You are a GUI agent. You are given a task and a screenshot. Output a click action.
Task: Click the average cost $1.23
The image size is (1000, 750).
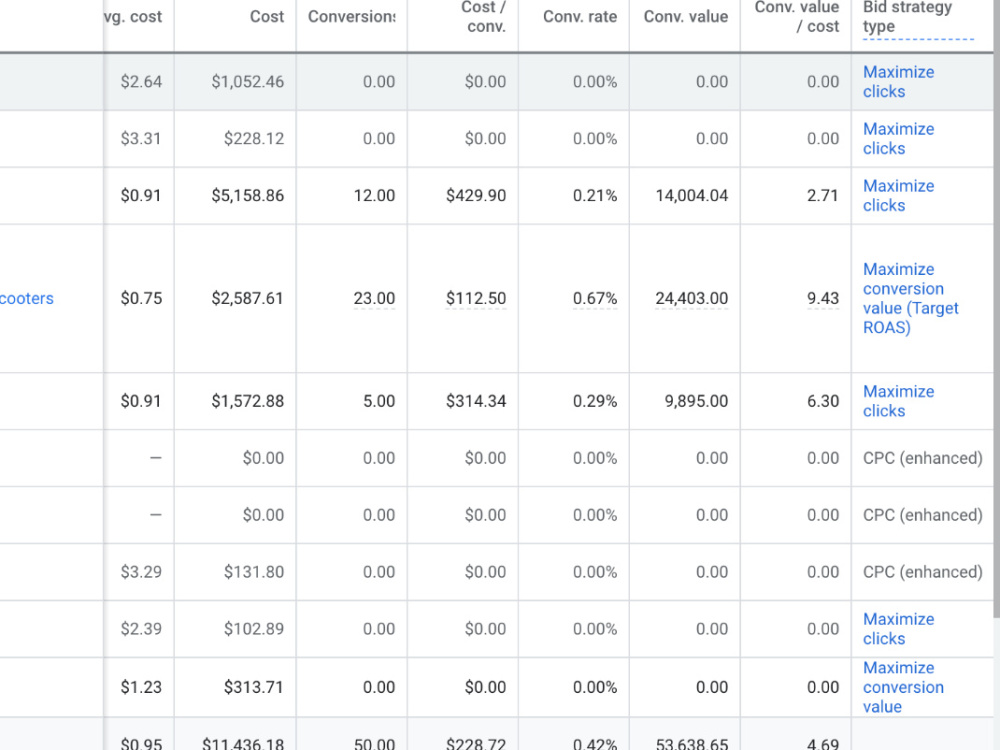tap(141, 687)
